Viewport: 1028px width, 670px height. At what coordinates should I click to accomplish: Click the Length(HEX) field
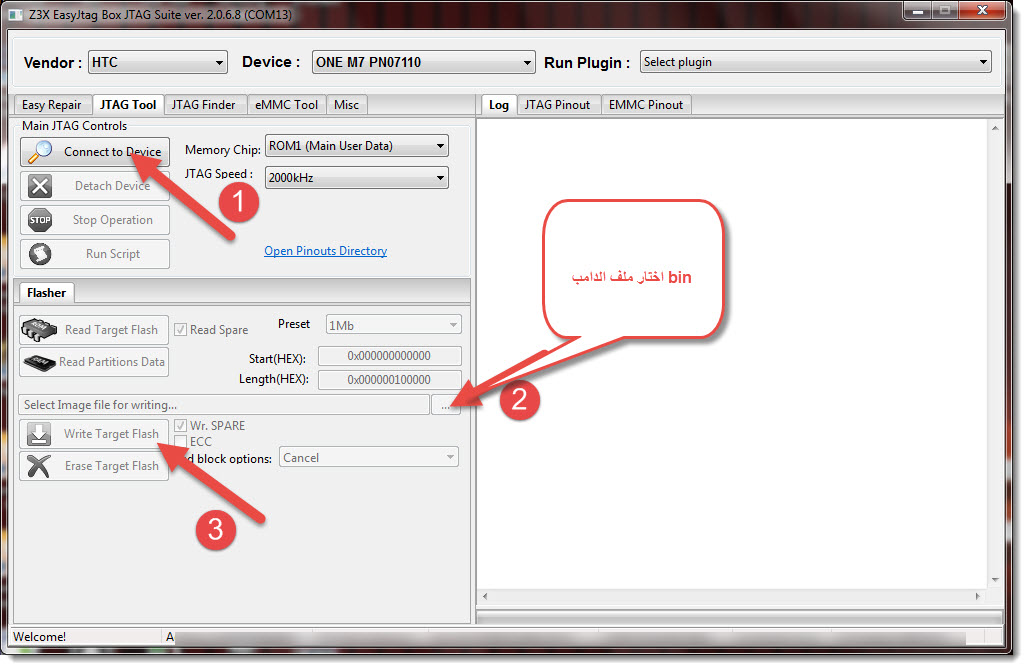389,380
